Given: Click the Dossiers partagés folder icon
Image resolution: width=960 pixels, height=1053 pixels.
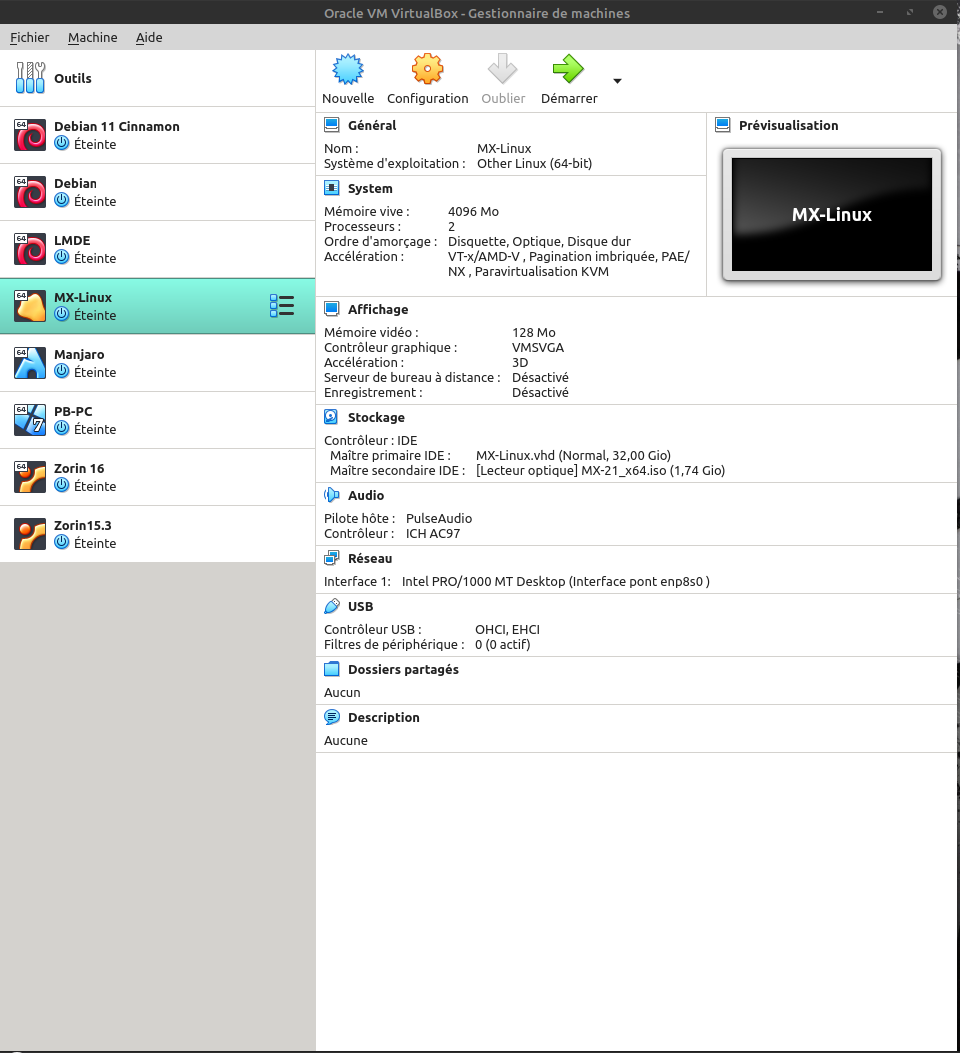Looking at the screenshot, I should [x=332, y=669].
